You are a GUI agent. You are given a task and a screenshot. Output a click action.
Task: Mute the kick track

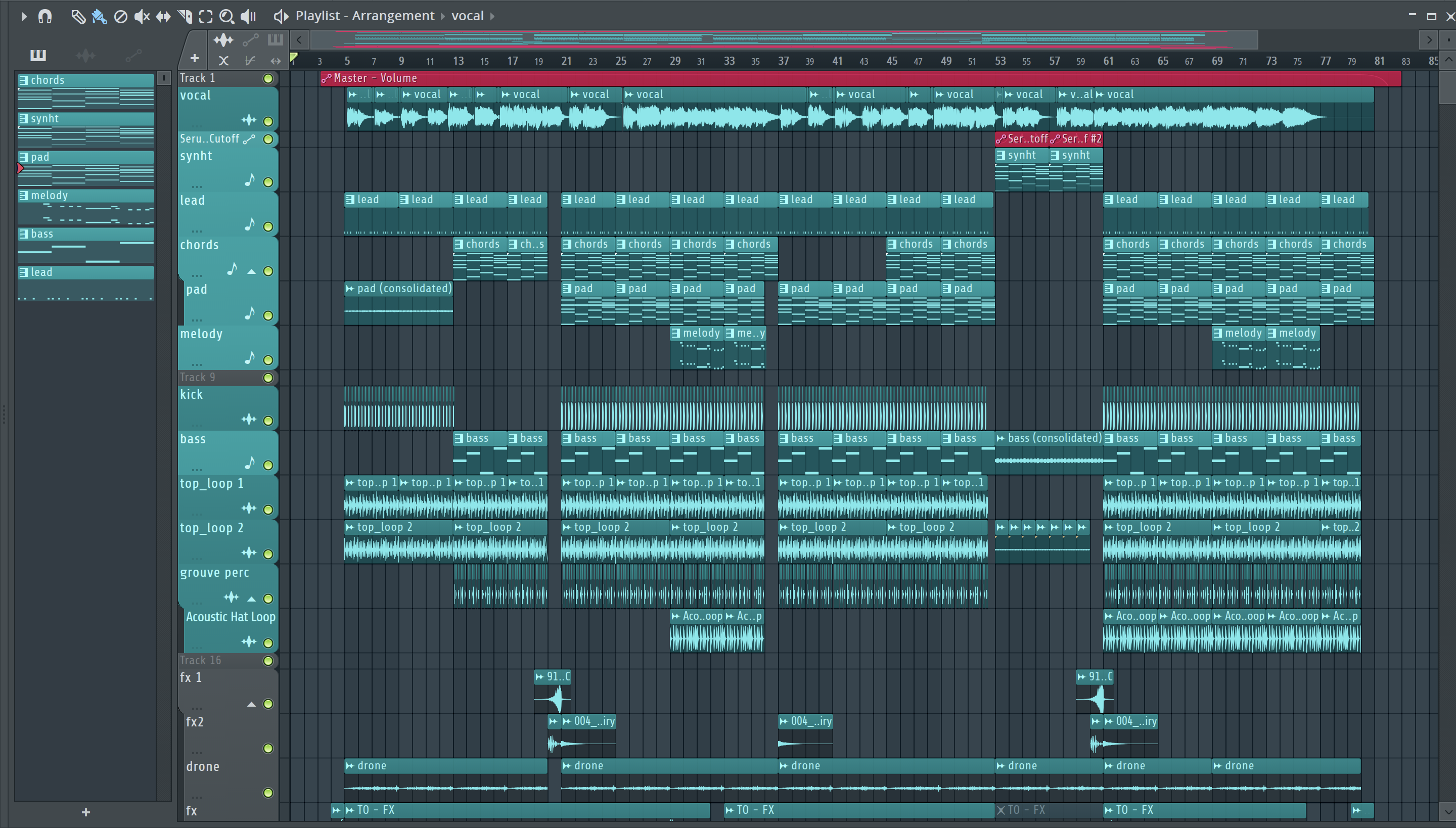(x=268, y=421)
